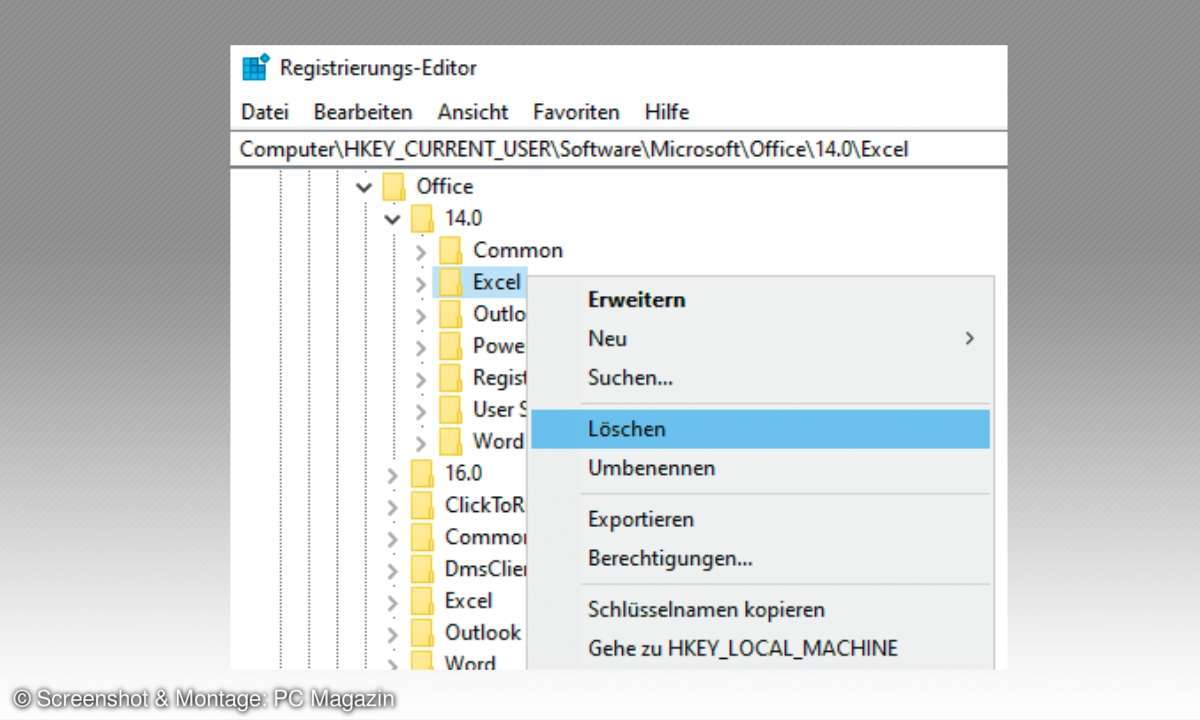The image size is (1200, 720).
Task: Click the folder icon beside Regist
Action: point(450,378)
